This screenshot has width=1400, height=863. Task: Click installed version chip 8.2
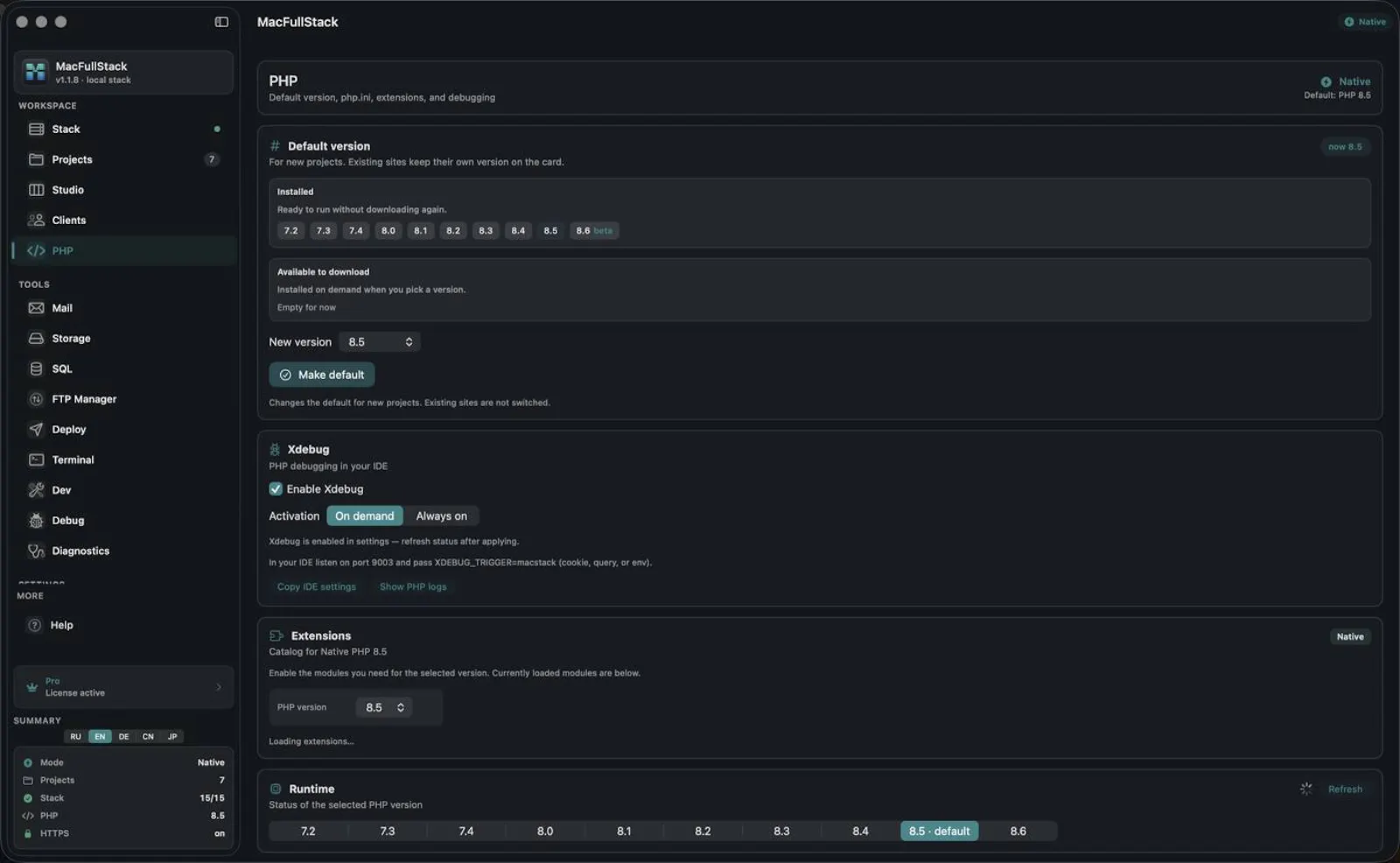pos(453,230)
